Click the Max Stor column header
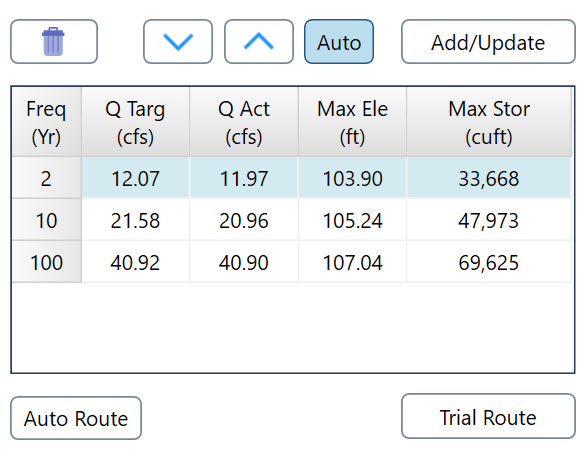 pos(489,122)
